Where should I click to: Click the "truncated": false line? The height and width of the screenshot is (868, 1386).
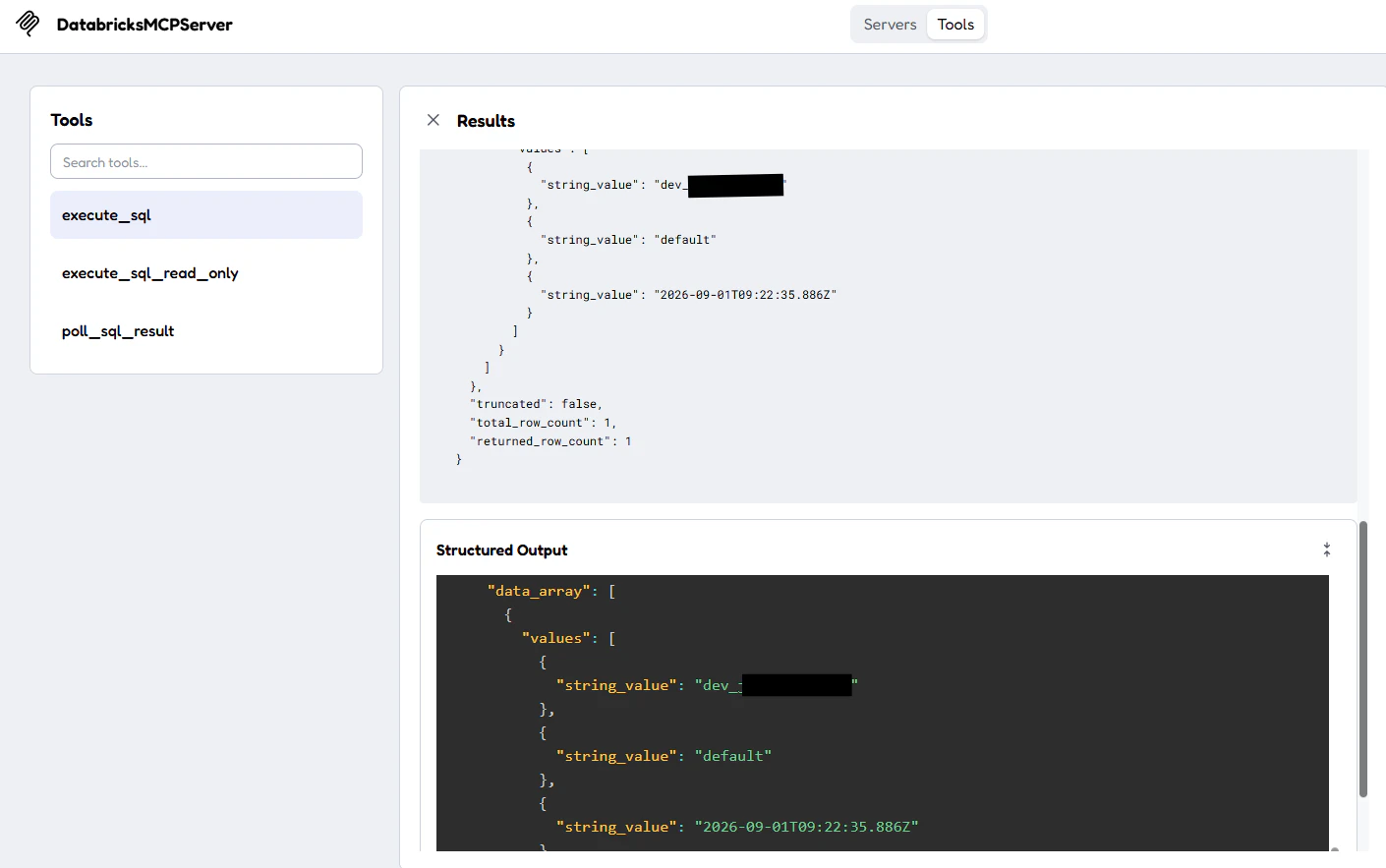[537, 404]
